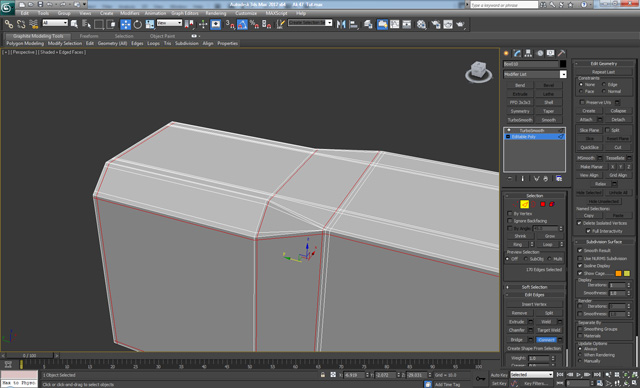Expand the Soft Selection rollout
This screenshot has width=640, height=388.
534,287
